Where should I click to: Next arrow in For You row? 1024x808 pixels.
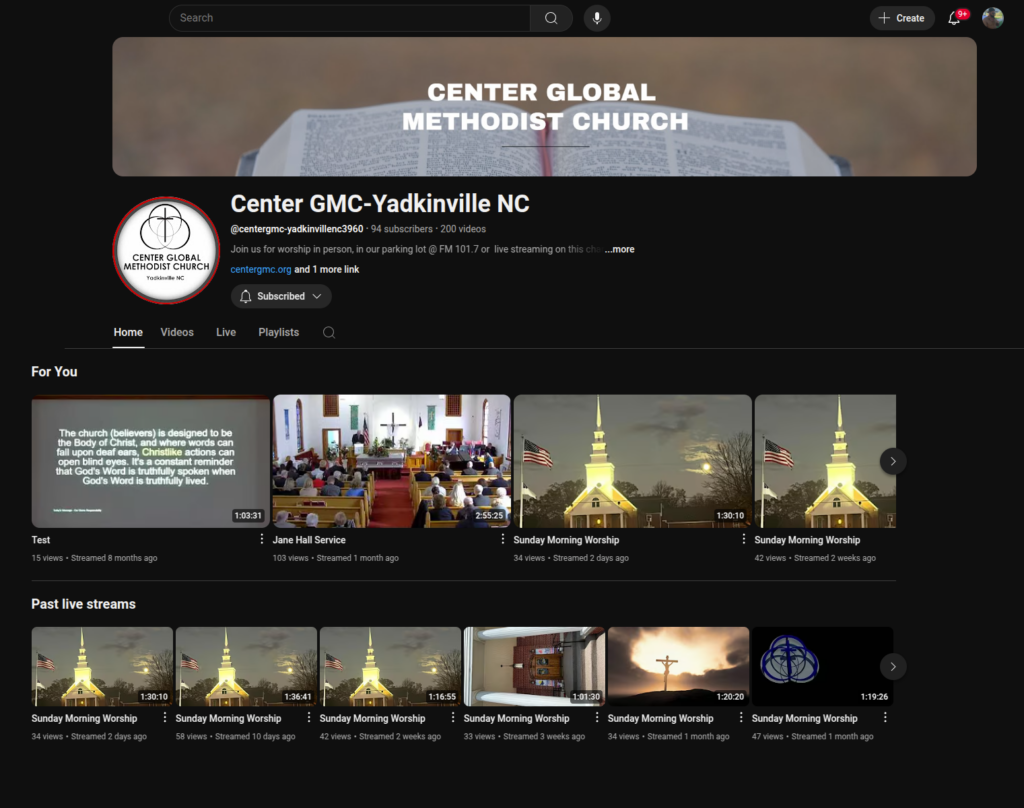click(x=893, y=461)
